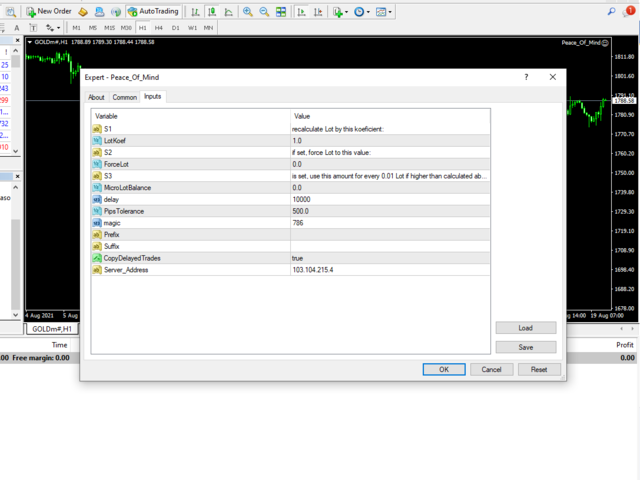
Task: Select the M5 timeframe
Action: [x=93, y=28]
